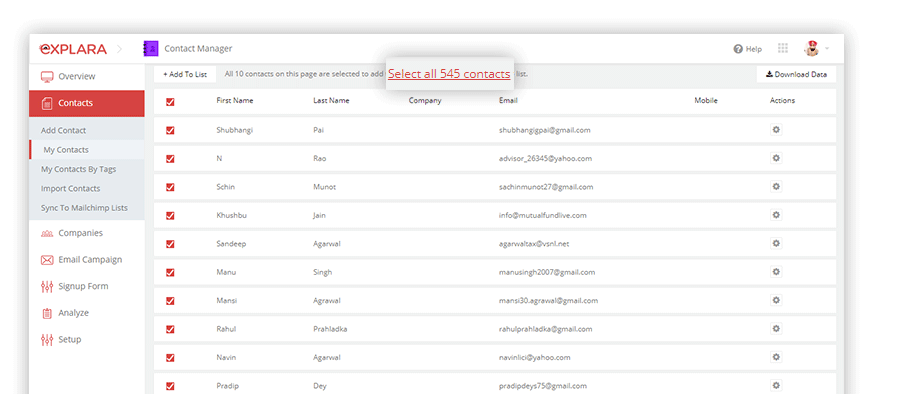Uncheck the Navin Agarwal row checkbox

pos(170,358)
